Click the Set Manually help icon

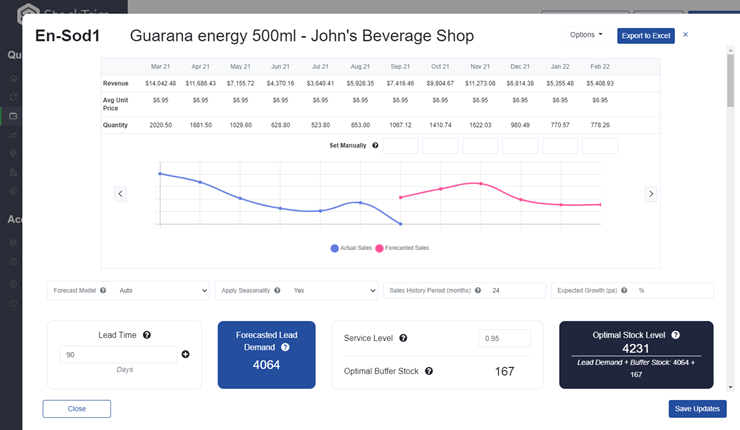point(375,145)
